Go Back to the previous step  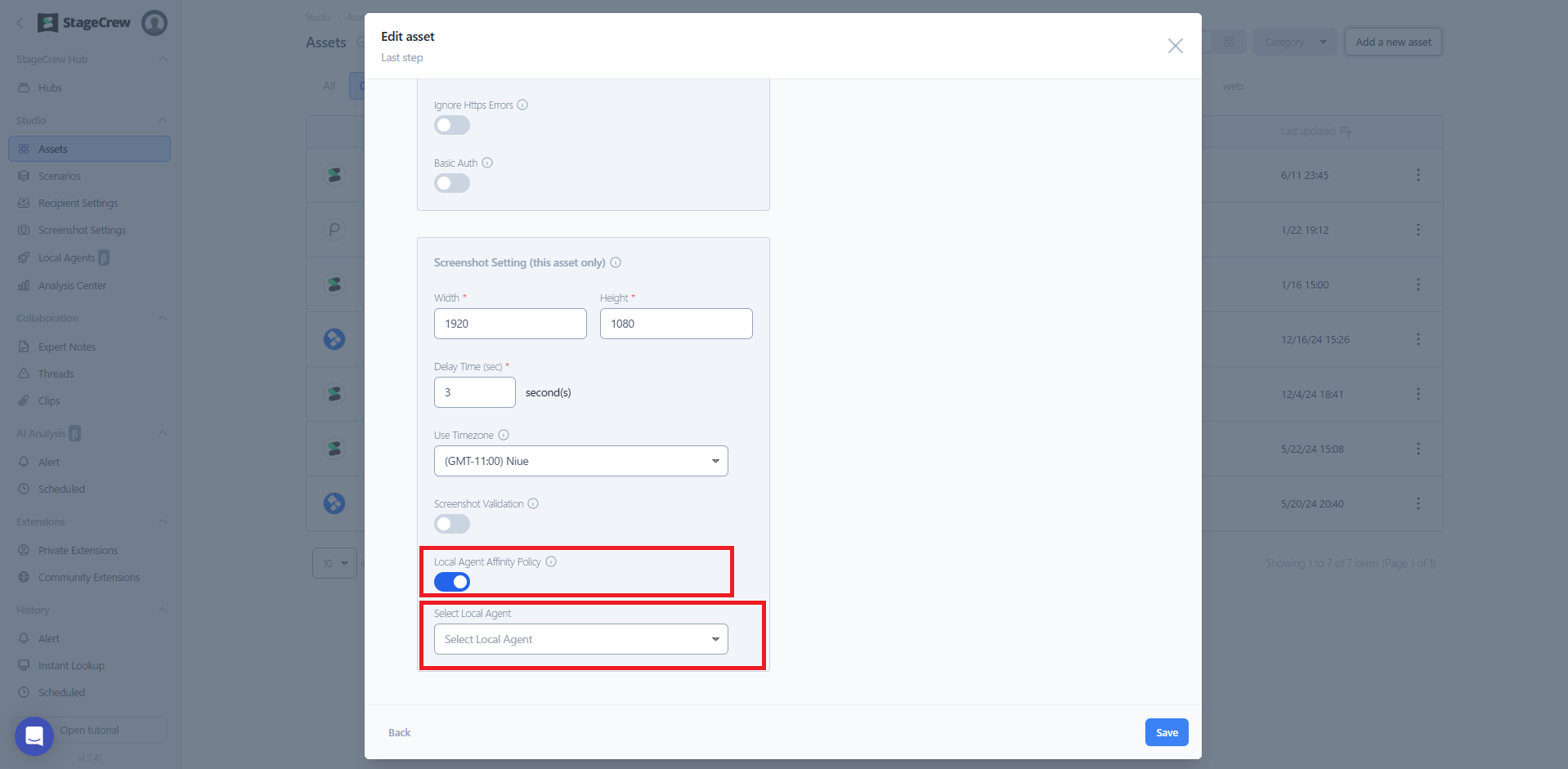(399, 732)
